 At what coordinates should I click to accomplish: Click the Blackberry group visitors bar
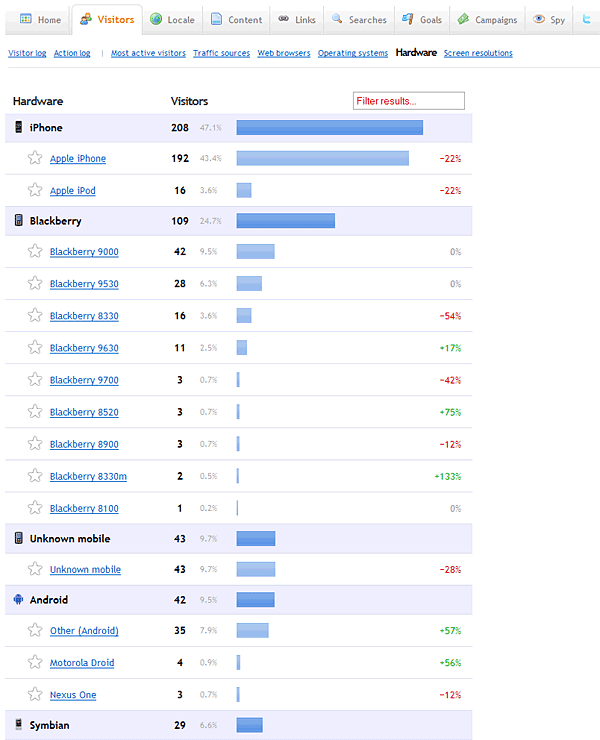tap(286, 220)
